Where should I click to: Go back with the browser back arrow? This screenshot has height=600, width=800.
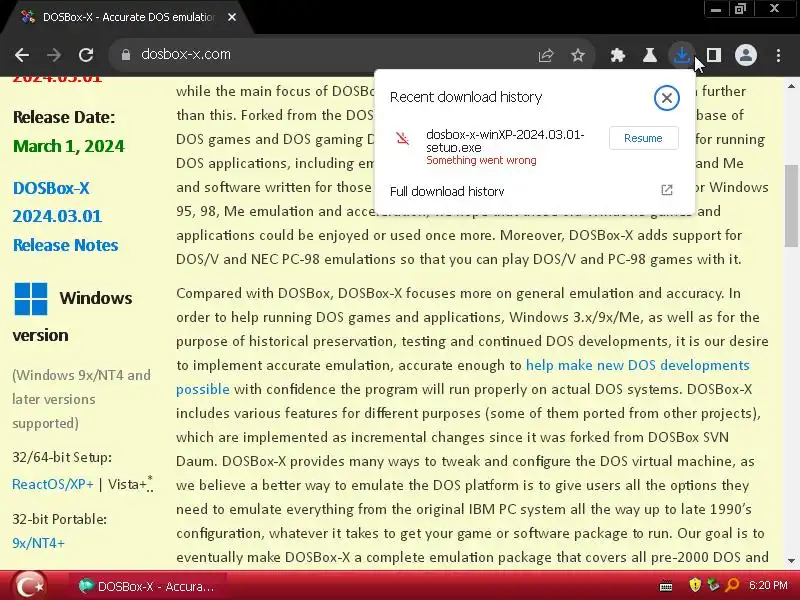(x=22, y=55)
